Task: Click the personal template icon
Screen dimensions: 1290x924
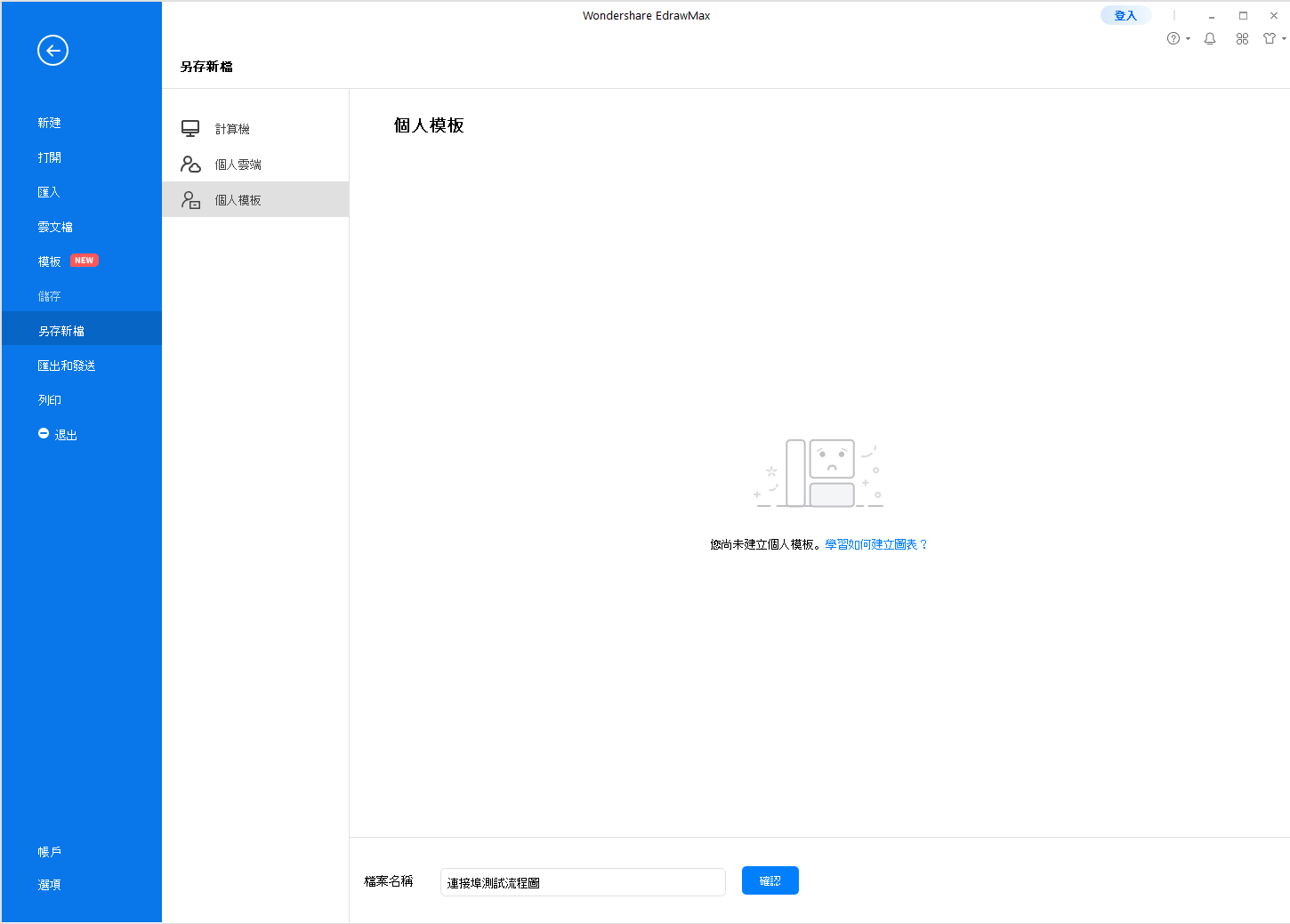Action: pyautogui.click(x=190, y=200)
